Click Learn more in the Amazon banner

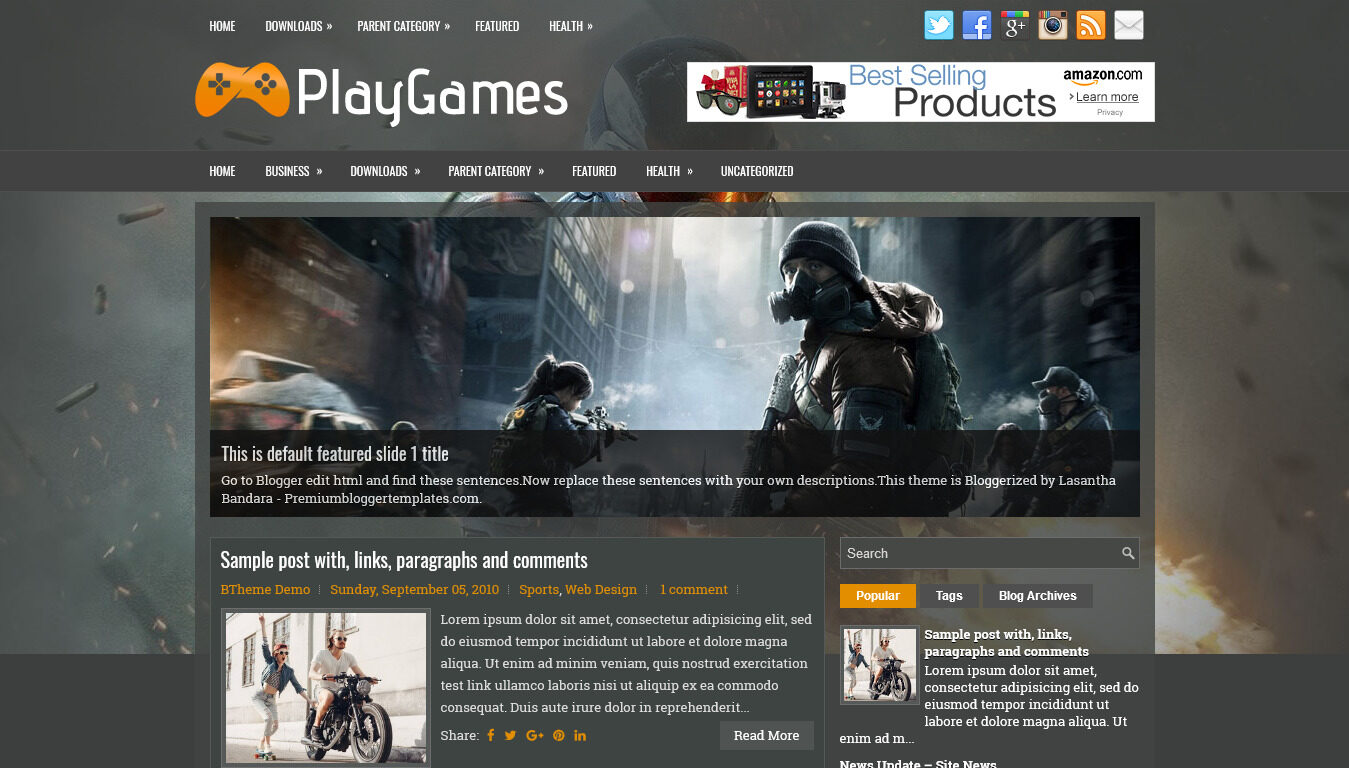pos(1106,97)
